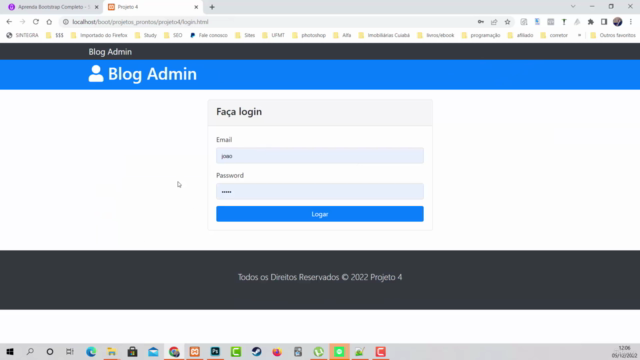Image resolution: width=640 pixels, height=360 pixels.
Task: Focus the Email input field
Action: point(320,156)
